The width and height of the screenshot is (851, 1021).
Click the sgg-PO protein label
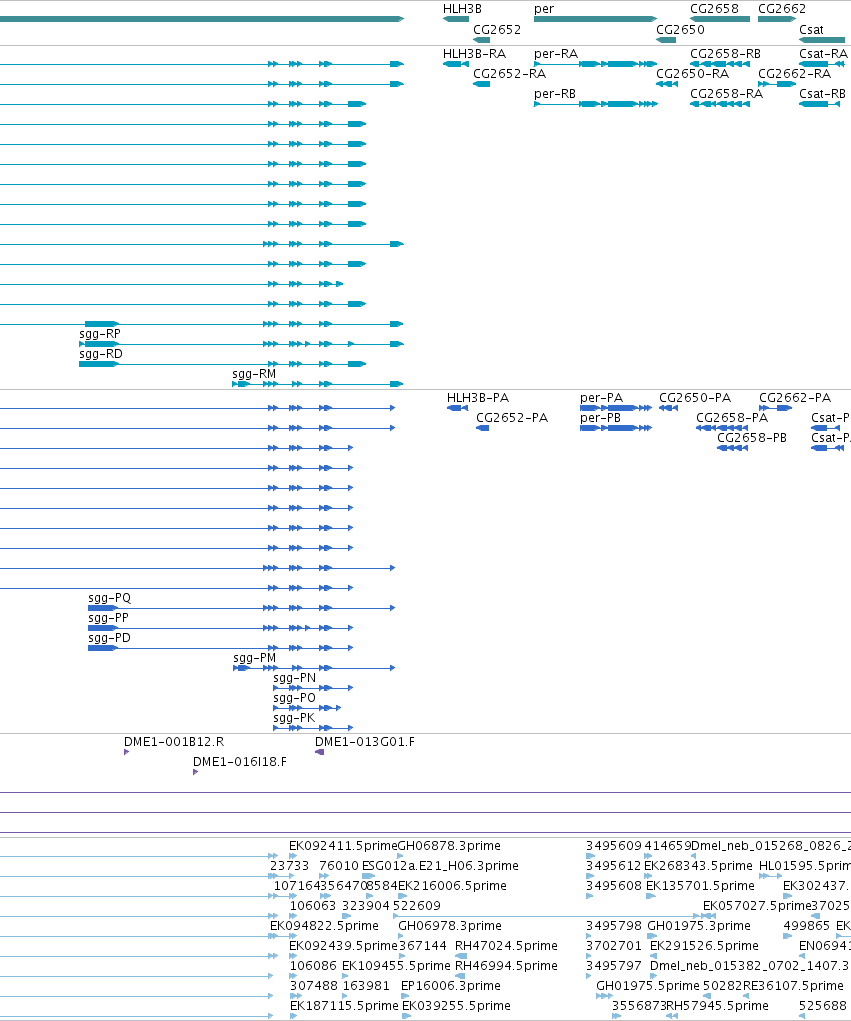click(x=294, y=699)
